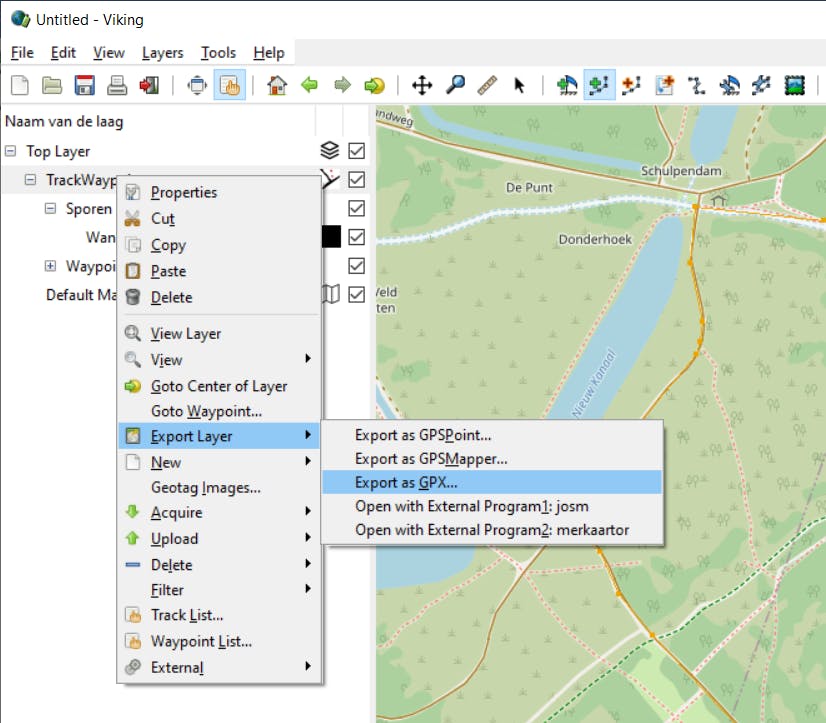Collapse the Top Layer tree node
The image size is (826, 723).
[x=11, y=152]
